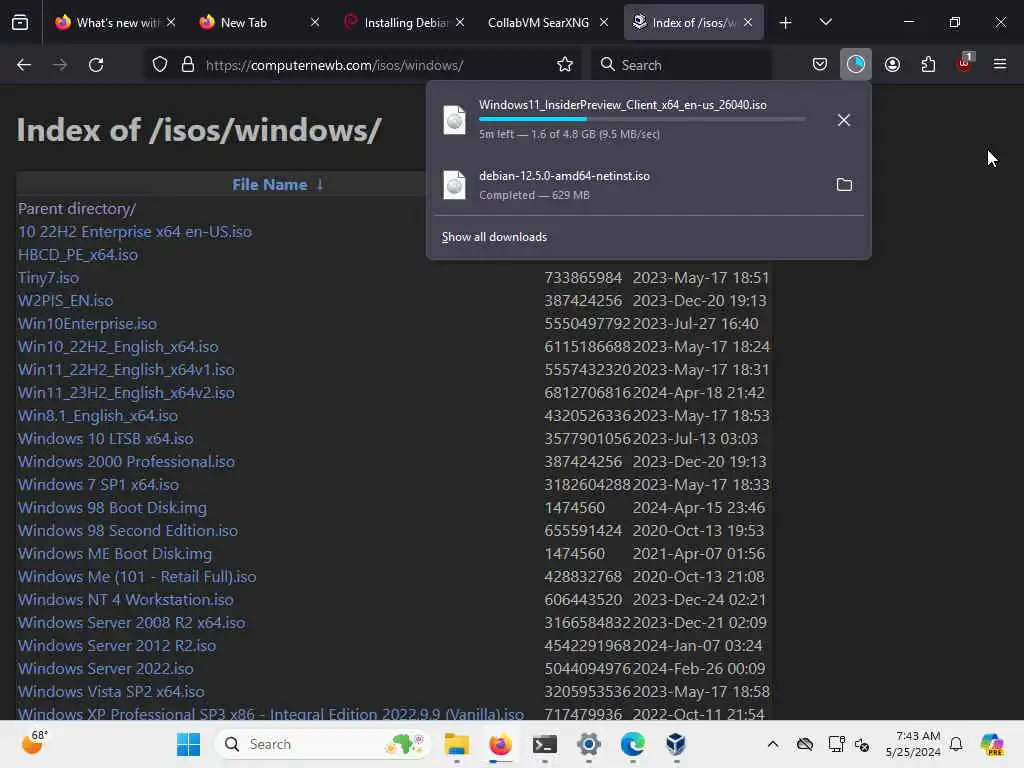Open a new browser tab
Viewport: 1024px width, 768px height.
tap(786, 23)
